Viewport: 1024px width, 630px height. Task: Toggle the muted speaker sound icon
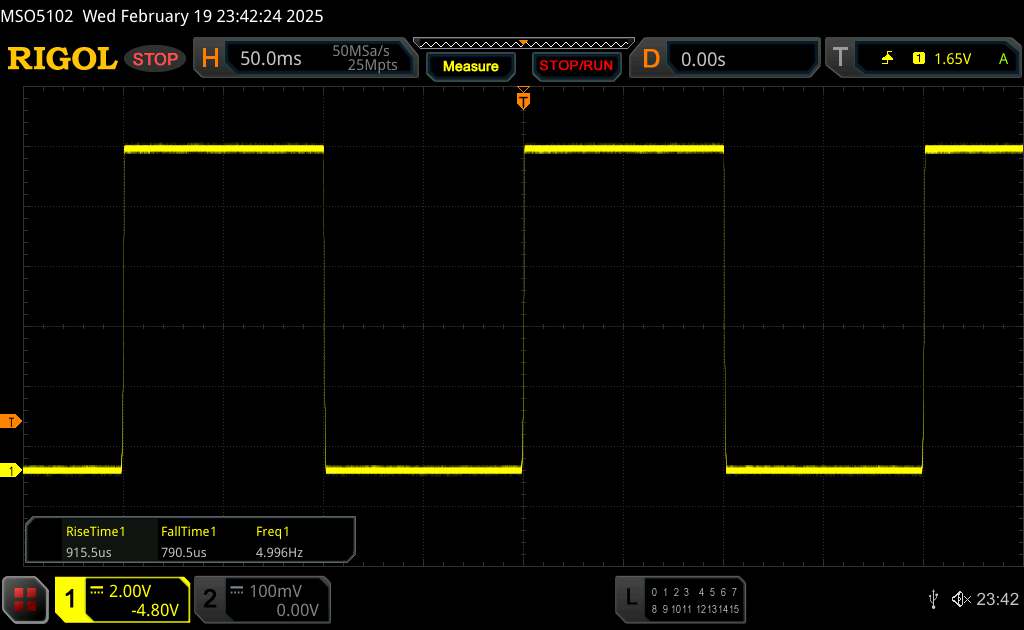961,599
